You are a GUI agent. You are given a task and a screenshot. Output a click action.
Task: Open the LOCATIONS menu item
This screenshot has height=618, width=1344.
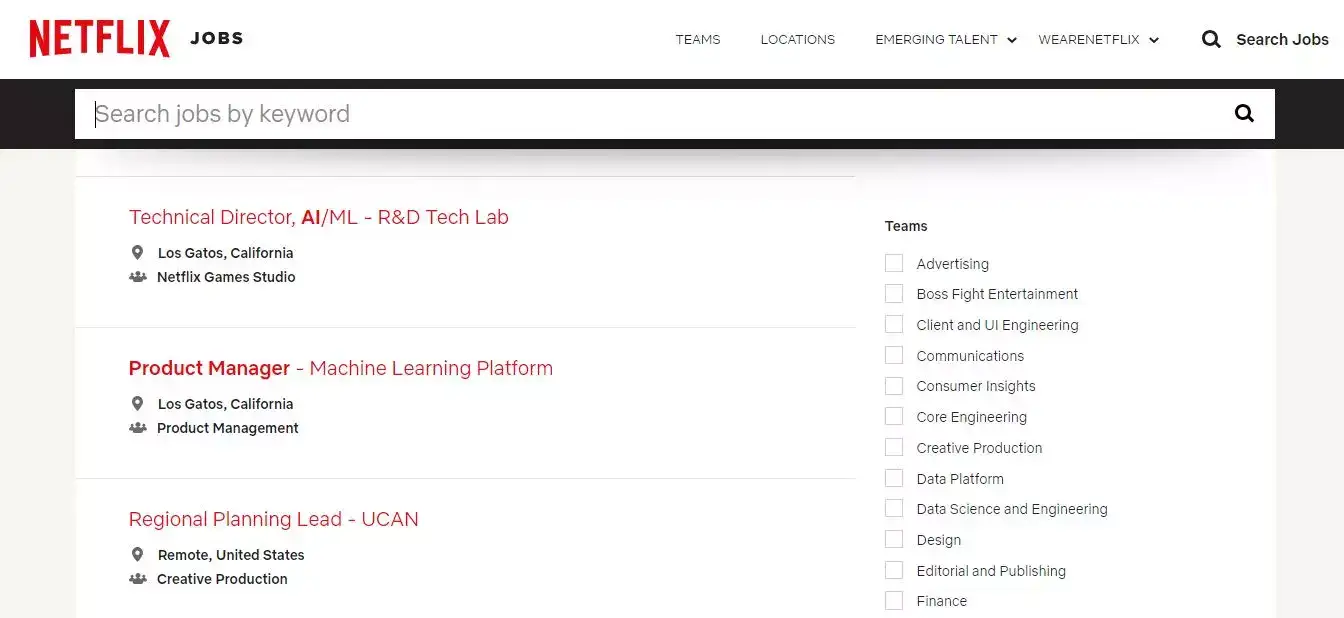[x=797, y=40]
